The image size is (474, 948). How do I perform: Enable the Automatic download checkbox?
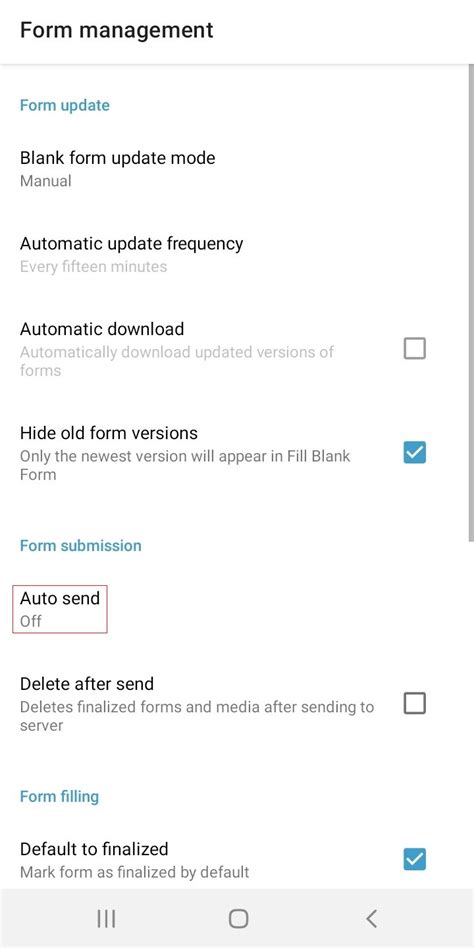click(415, 348)
